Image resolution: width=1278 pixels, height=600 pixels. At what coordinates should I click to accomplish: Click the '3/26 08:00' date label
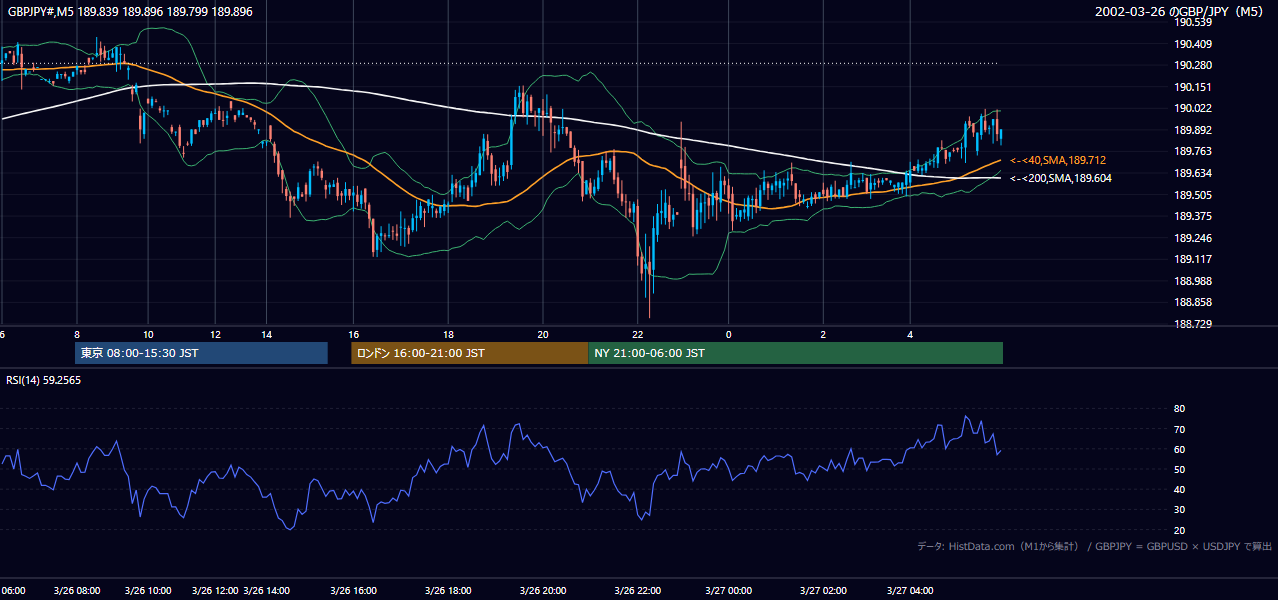(x=76, y=591)
